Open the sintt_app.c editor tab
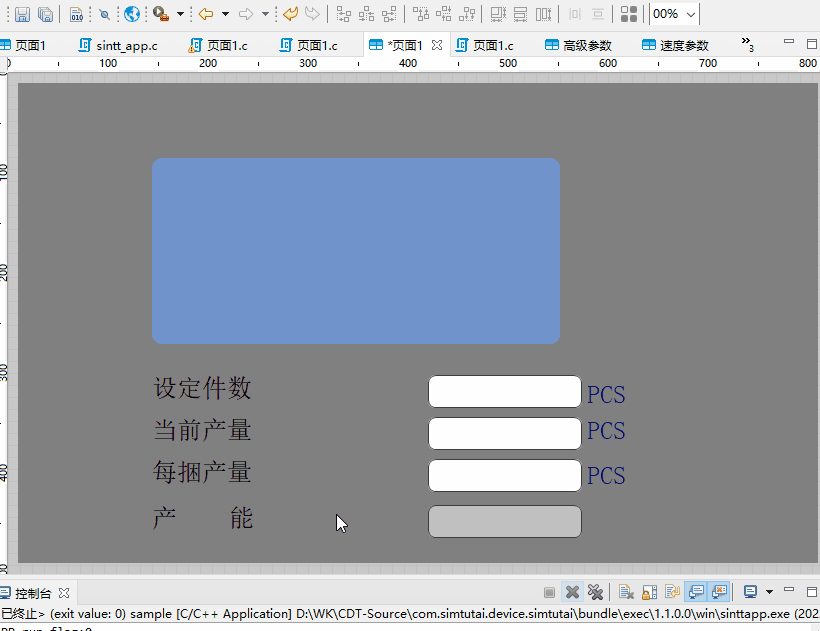The width and height of the screenshot is (820, 631). [x=117, y=44]
